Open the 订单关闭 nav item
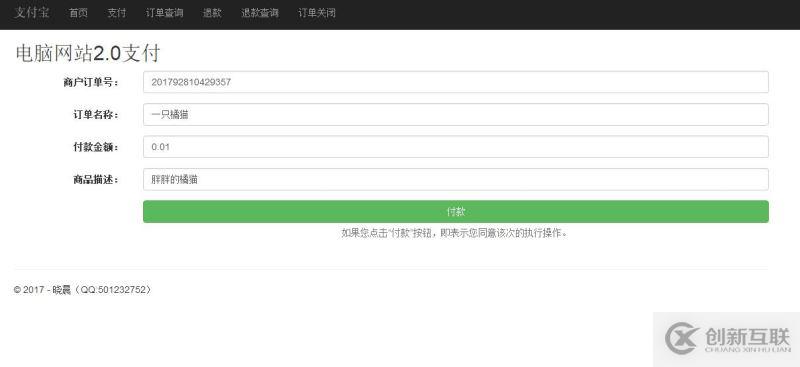Image resolution: width=800 pixels, height=367 pixels. pyautogui.click(x=317, y=13)
